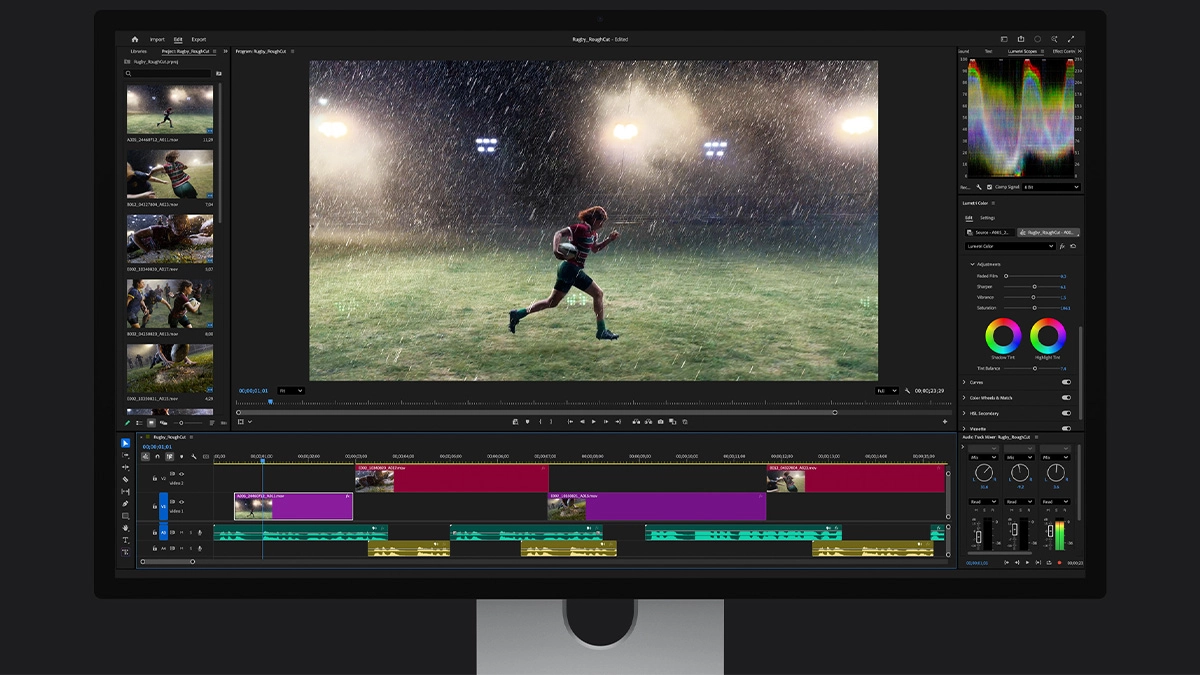Viewport: 1200px width, 675px height.
Task: Click the Export Frame camera icon
Action: click(x=660, y=422)
